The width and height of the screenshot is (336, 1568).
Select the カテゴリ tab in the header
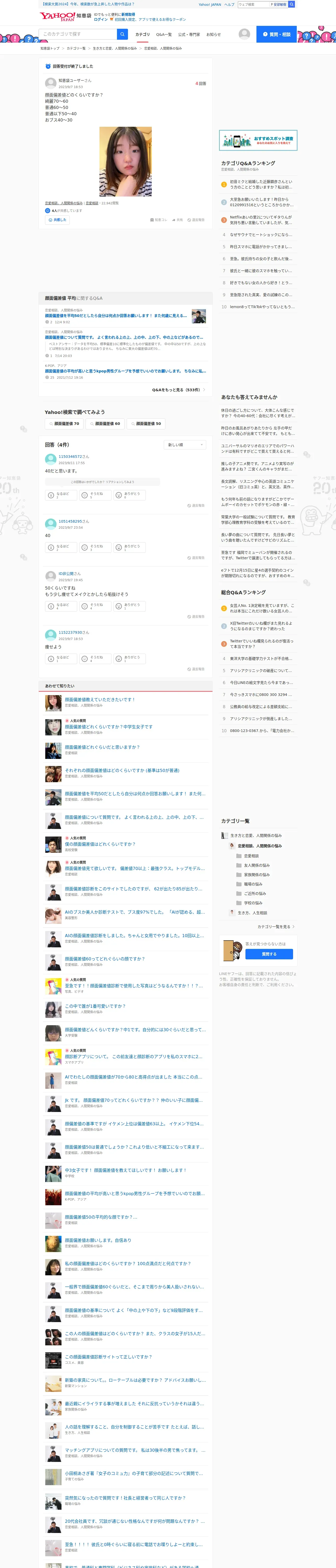tap(142, 35)
